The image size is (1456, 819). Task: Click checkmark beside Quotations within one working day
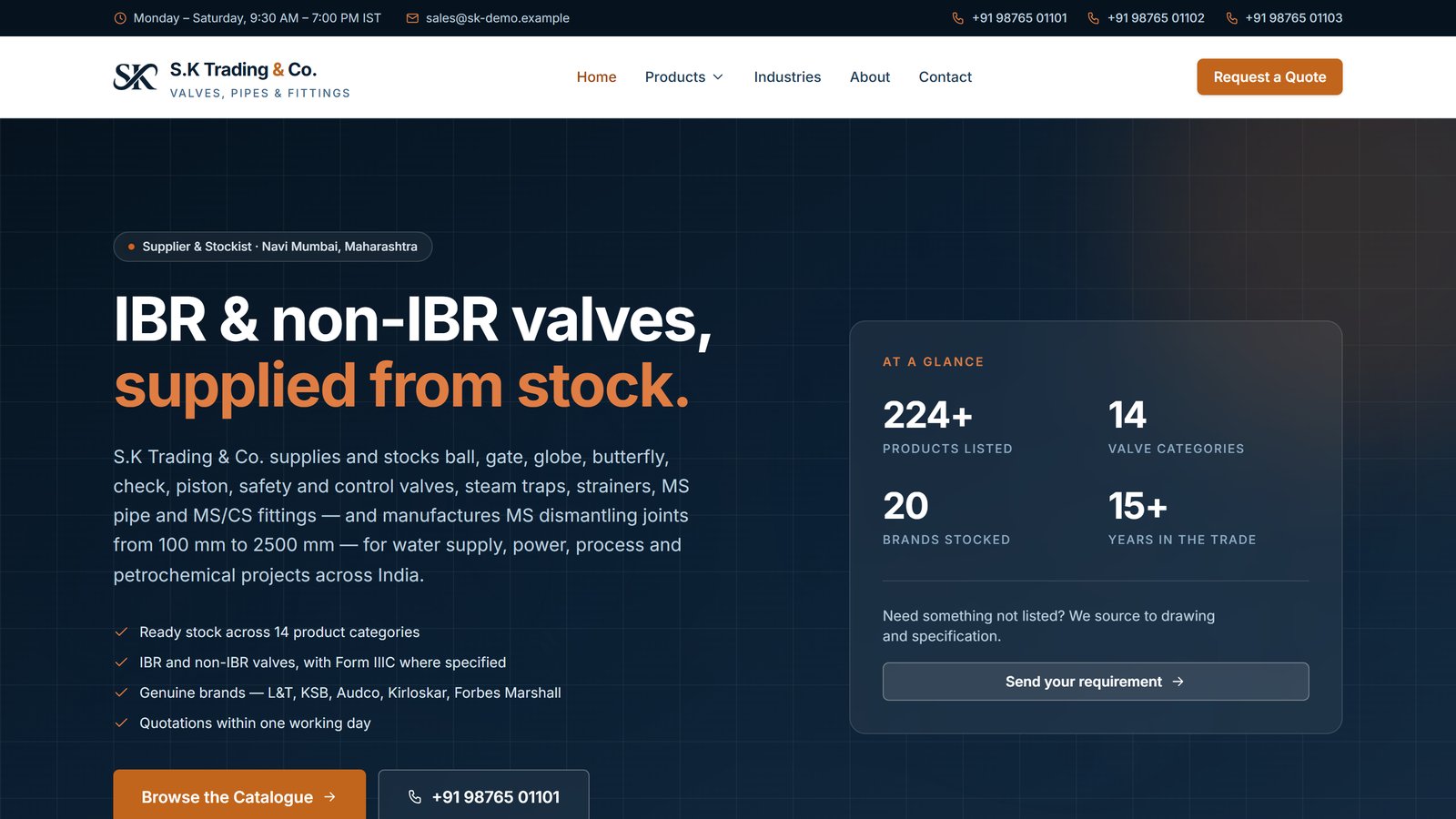pyautogui.click(x=121, y=723)
